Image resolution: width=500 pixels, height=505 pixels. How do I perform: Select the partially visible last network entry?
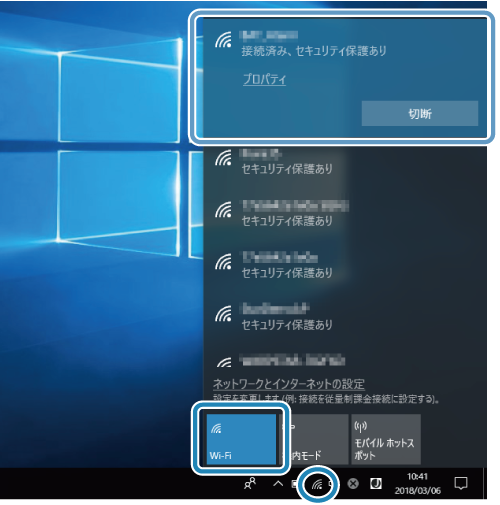[x=345, y=361]
